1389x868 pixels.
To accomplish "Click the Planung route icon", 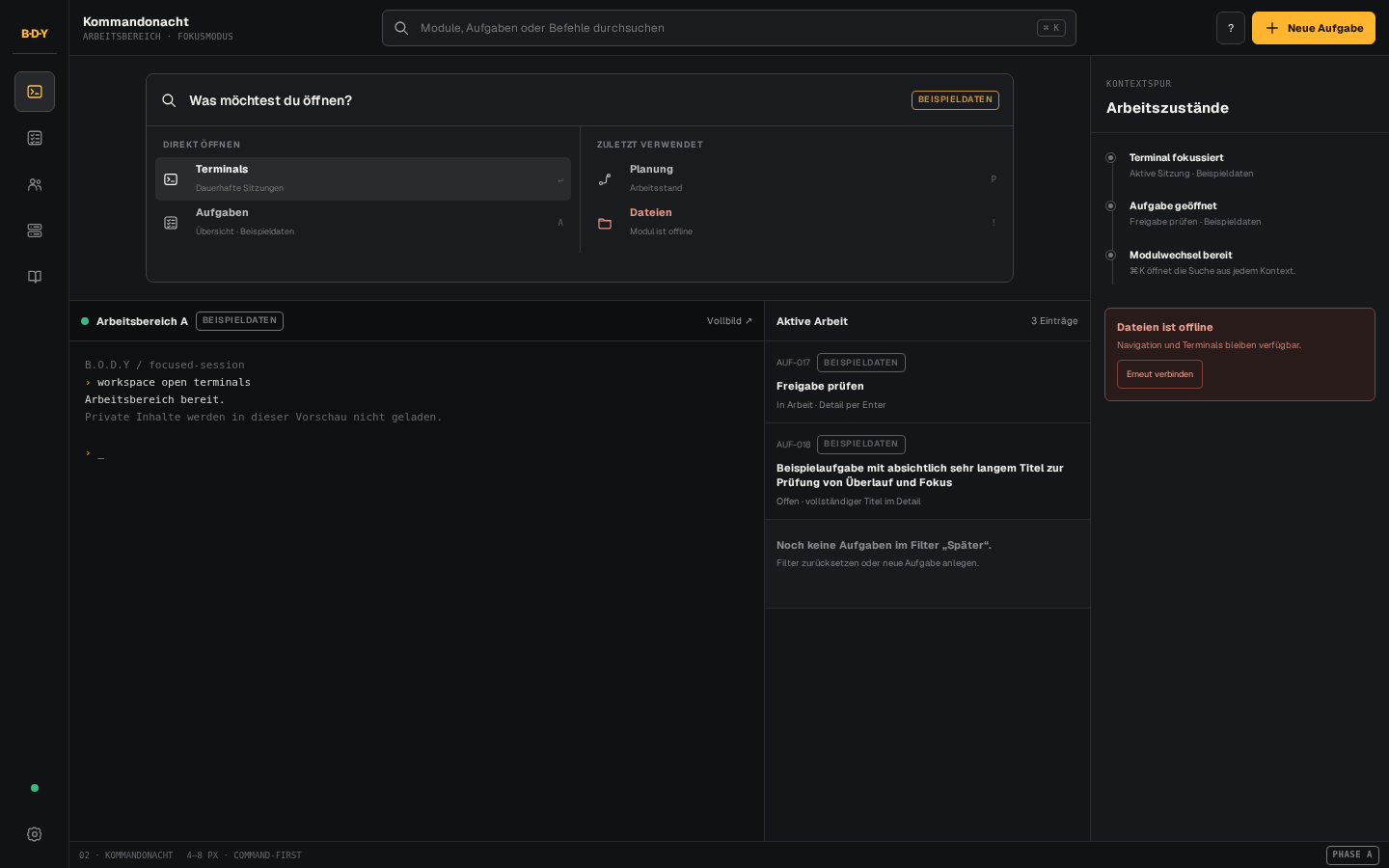I will (x=605, y=179).
